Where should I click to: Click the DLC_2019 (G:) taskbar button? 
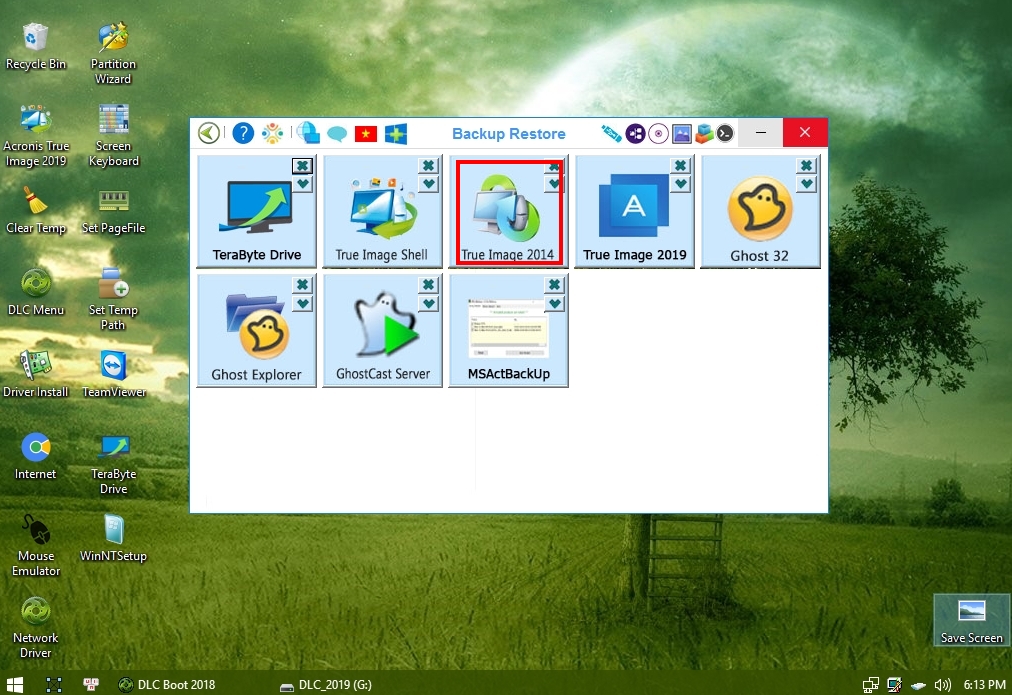326,685
